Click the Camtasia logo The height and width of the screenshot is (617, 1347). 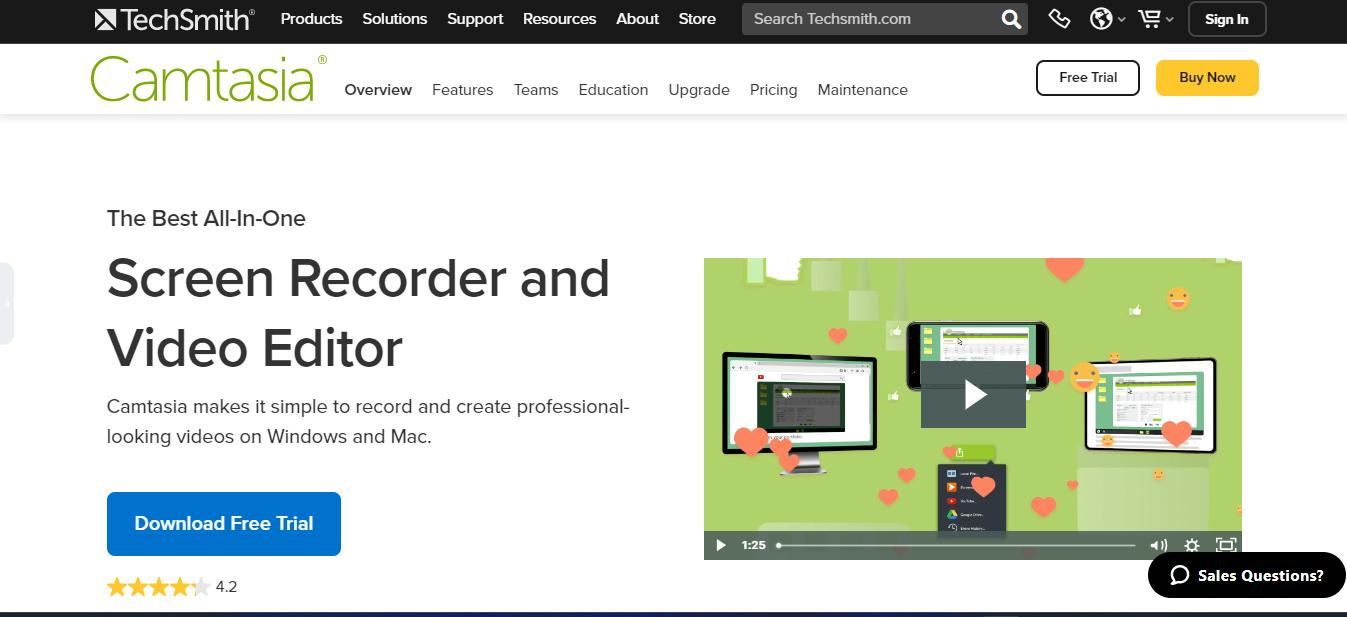pyautogui.click(x=208, y=78)
